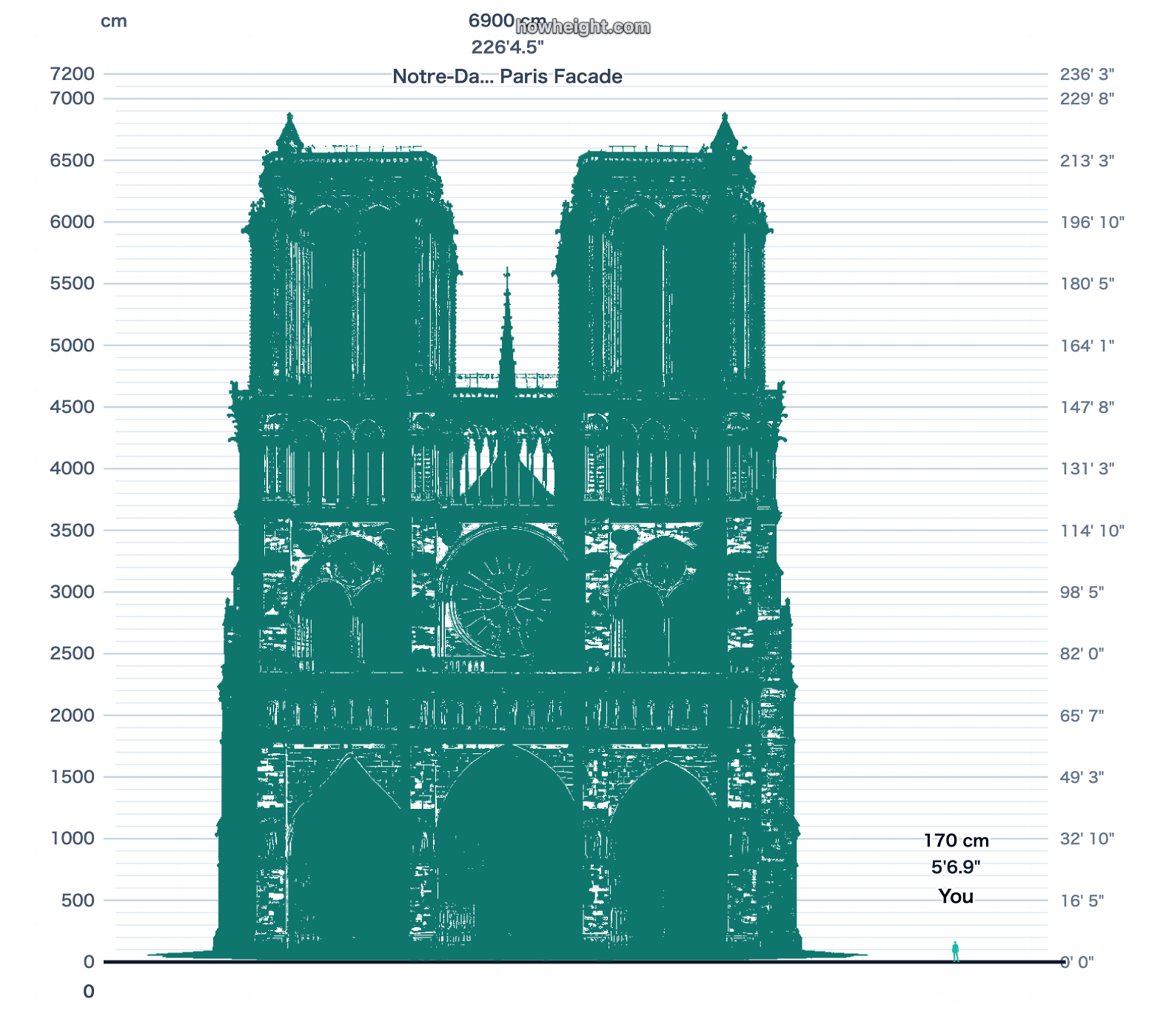Select the '5'6.9"' height label

tap(956, 867)
